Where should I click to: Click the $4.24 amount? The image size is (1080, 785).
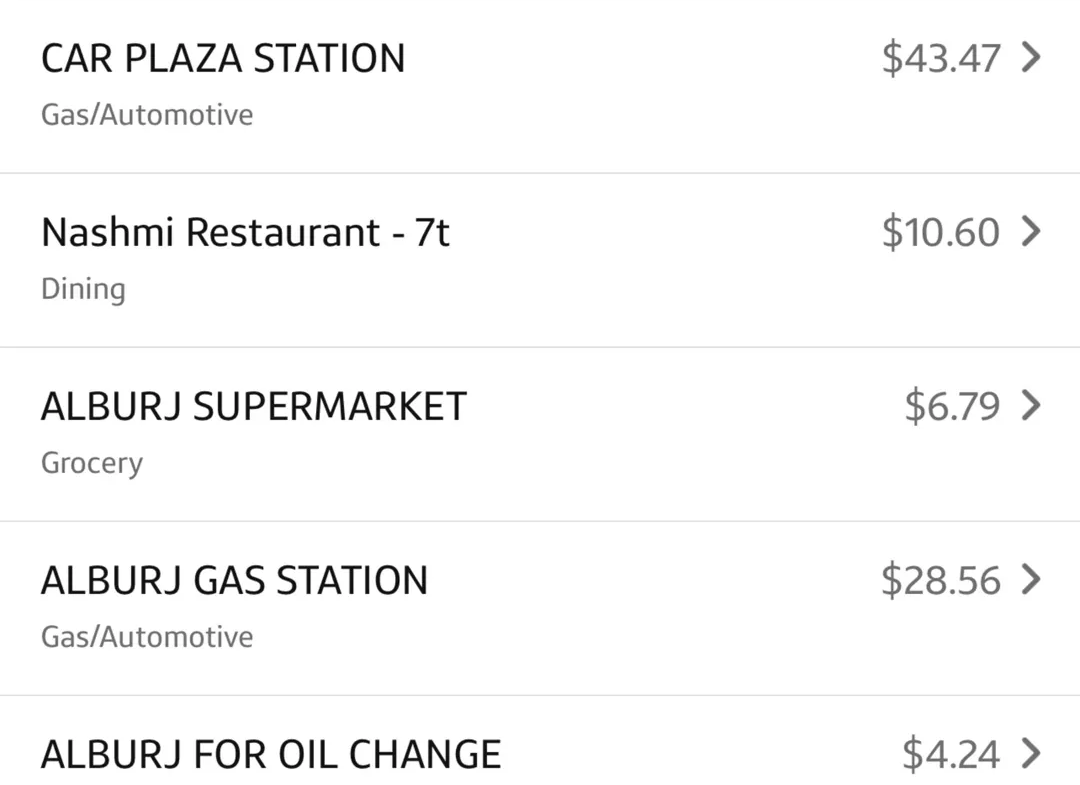click(951, 754)
